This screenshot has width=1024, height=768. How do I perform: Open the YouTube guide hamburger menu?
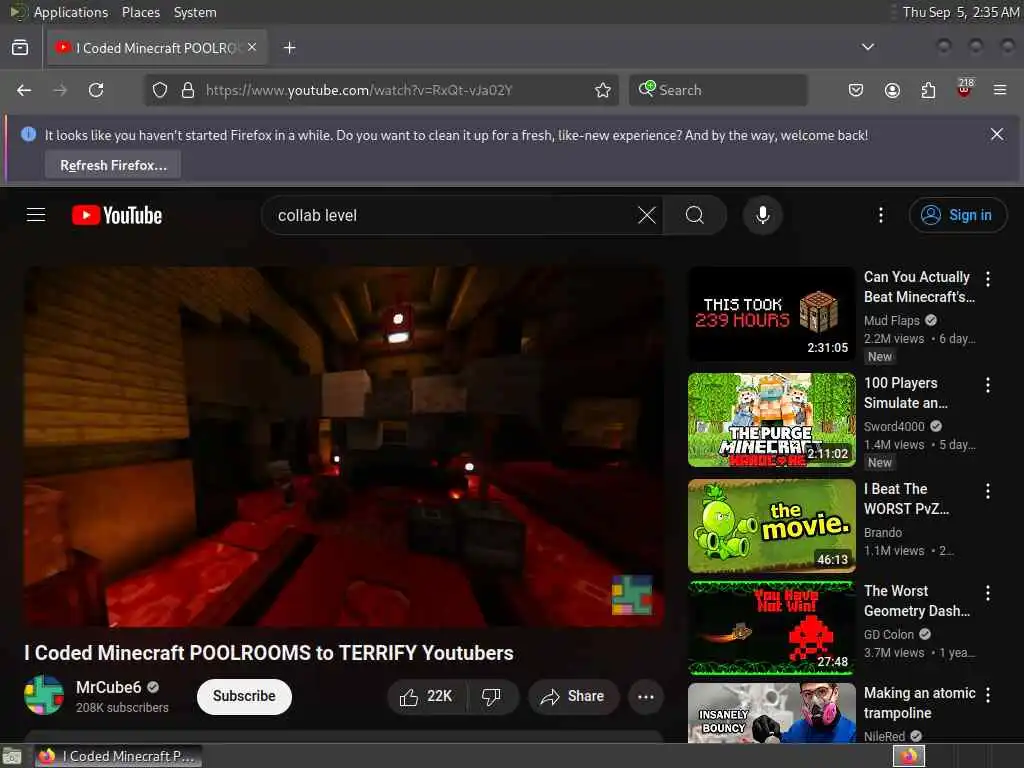[36, 215]
